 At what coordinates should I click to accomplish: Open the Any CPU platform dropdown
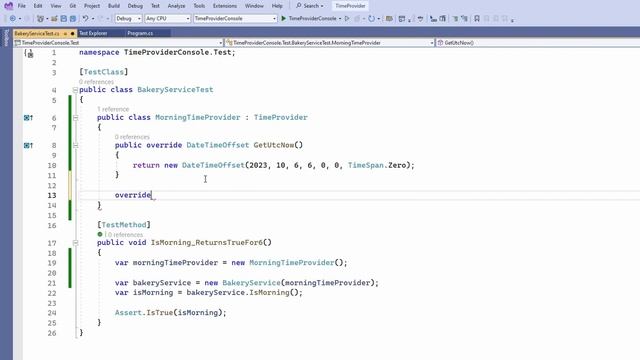(167, 18)
